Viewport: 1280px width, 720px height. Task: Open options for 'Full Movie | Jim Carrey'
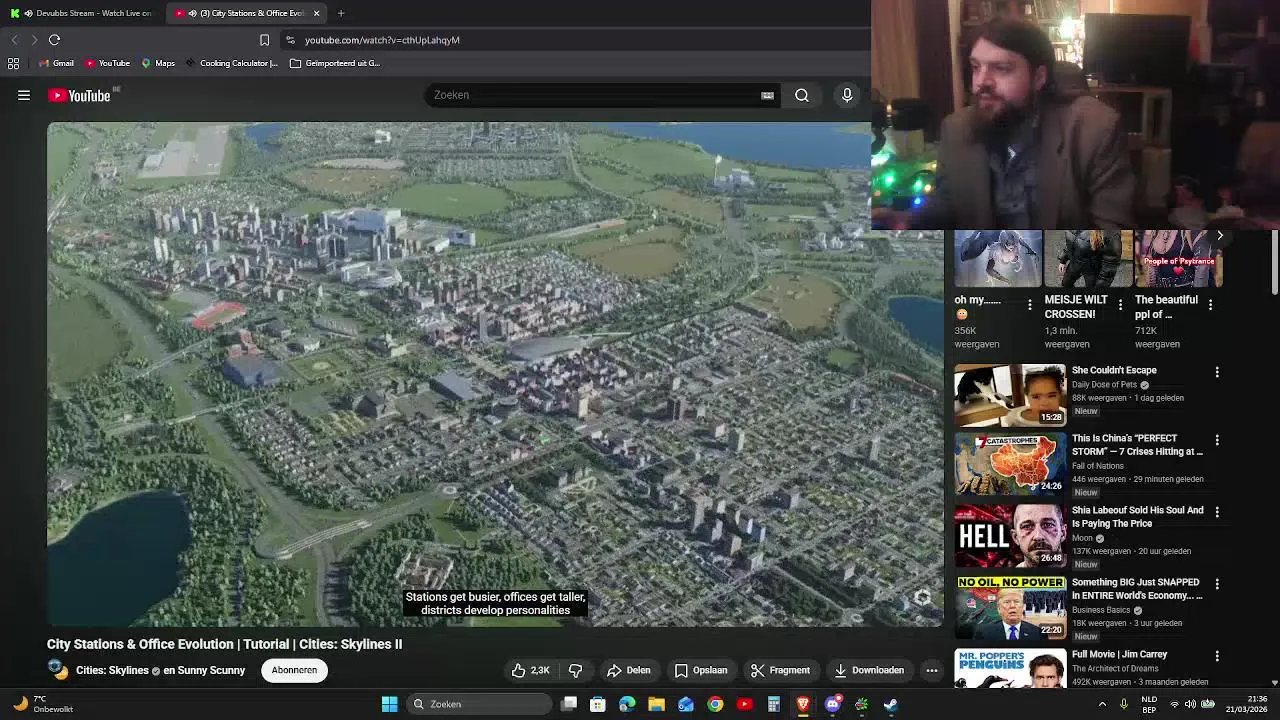click(1217, 656)
